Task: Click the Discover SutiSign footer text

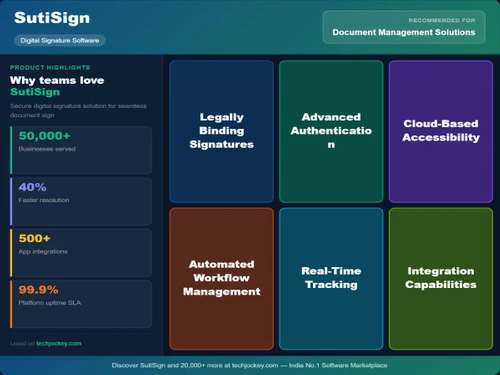Action: pos(250,365)
